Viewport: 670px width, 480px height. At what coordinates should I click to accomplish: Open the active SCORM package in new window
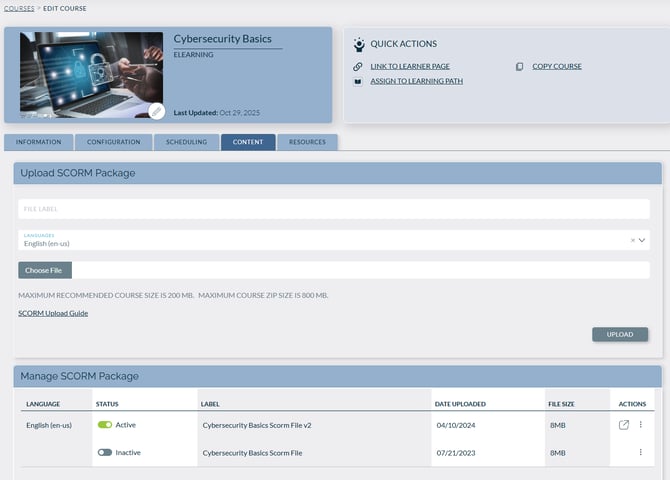[x=624, y=425]
